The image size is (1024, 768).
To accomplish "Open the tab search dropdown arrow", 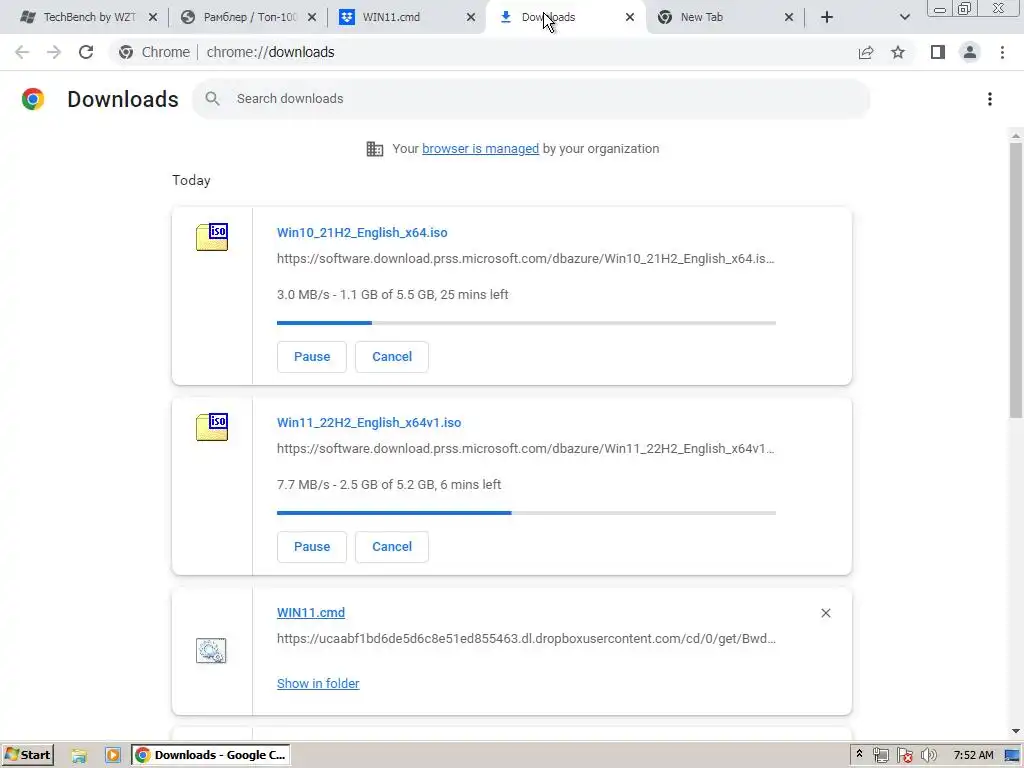I will click(904, 17).
